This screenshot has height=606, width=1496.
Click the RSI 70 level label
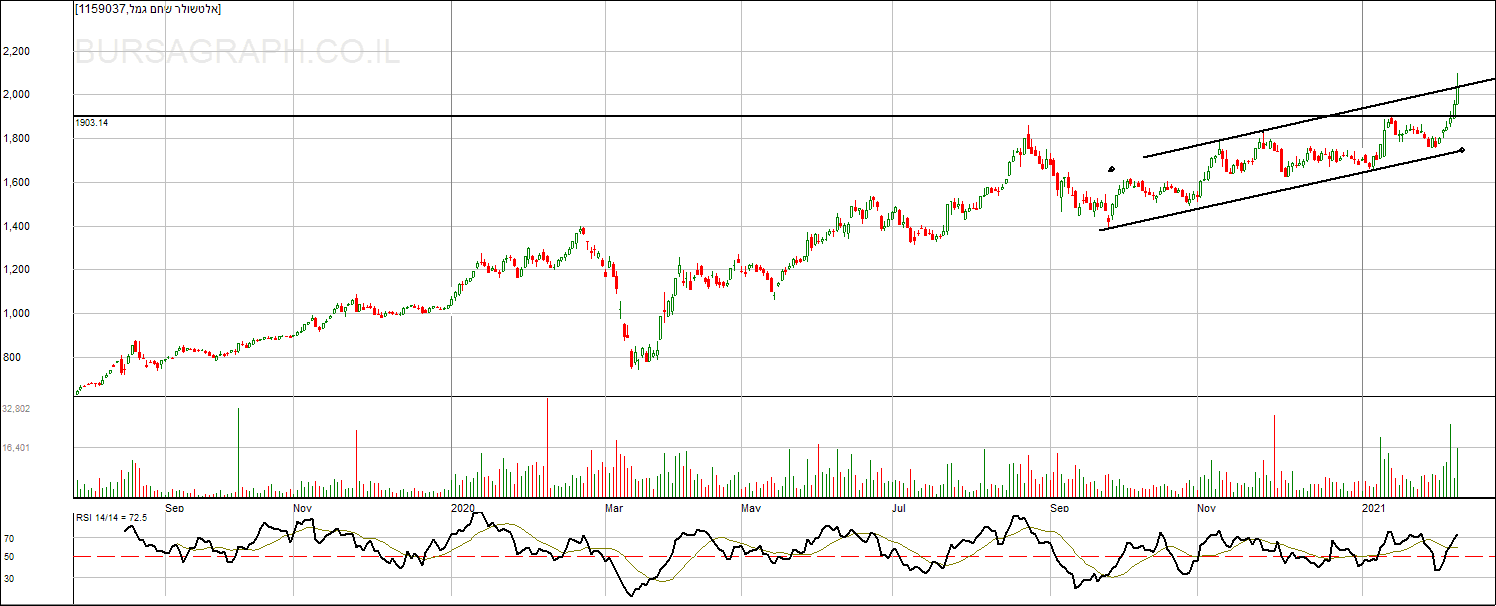[x=8, y=538]
